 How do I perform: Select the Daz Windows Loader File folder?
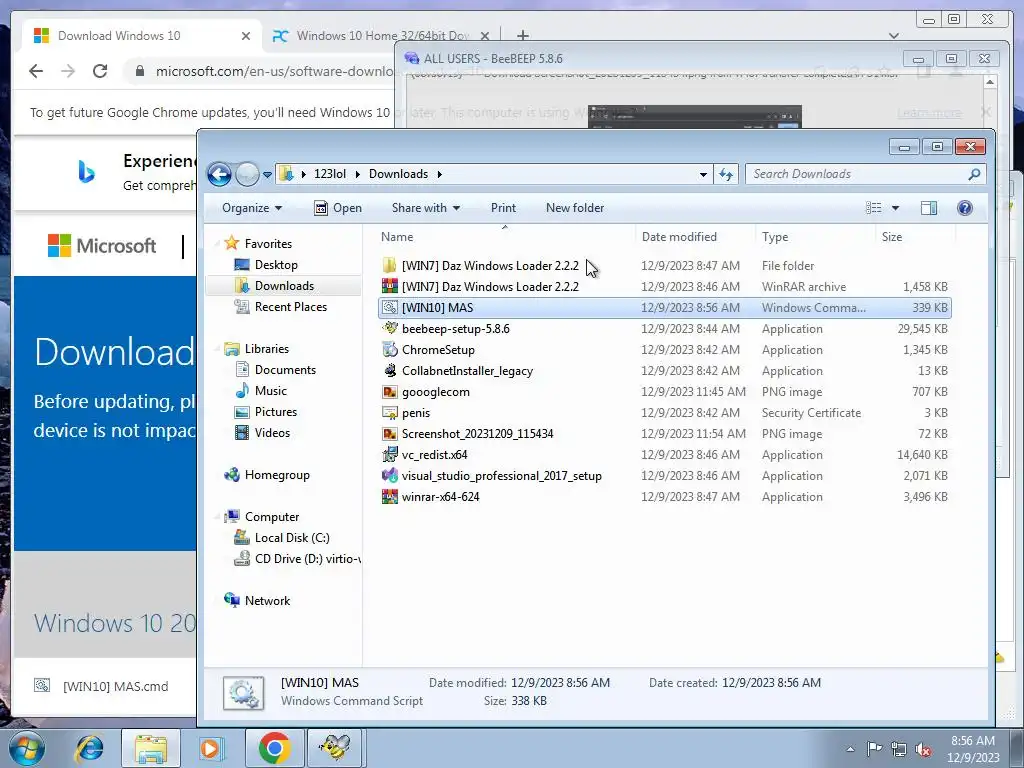point(665,266)
